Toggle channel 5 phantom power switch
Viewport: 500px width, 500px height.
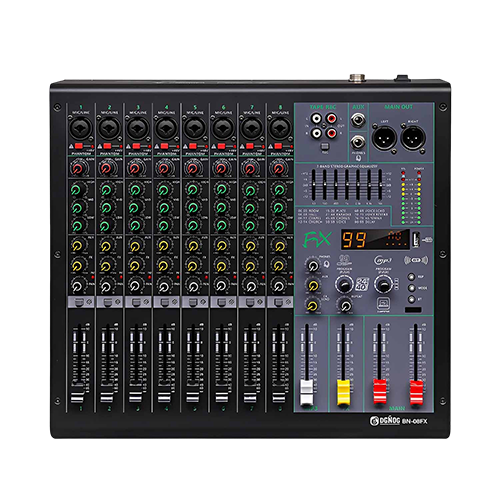tap(192, 146)
